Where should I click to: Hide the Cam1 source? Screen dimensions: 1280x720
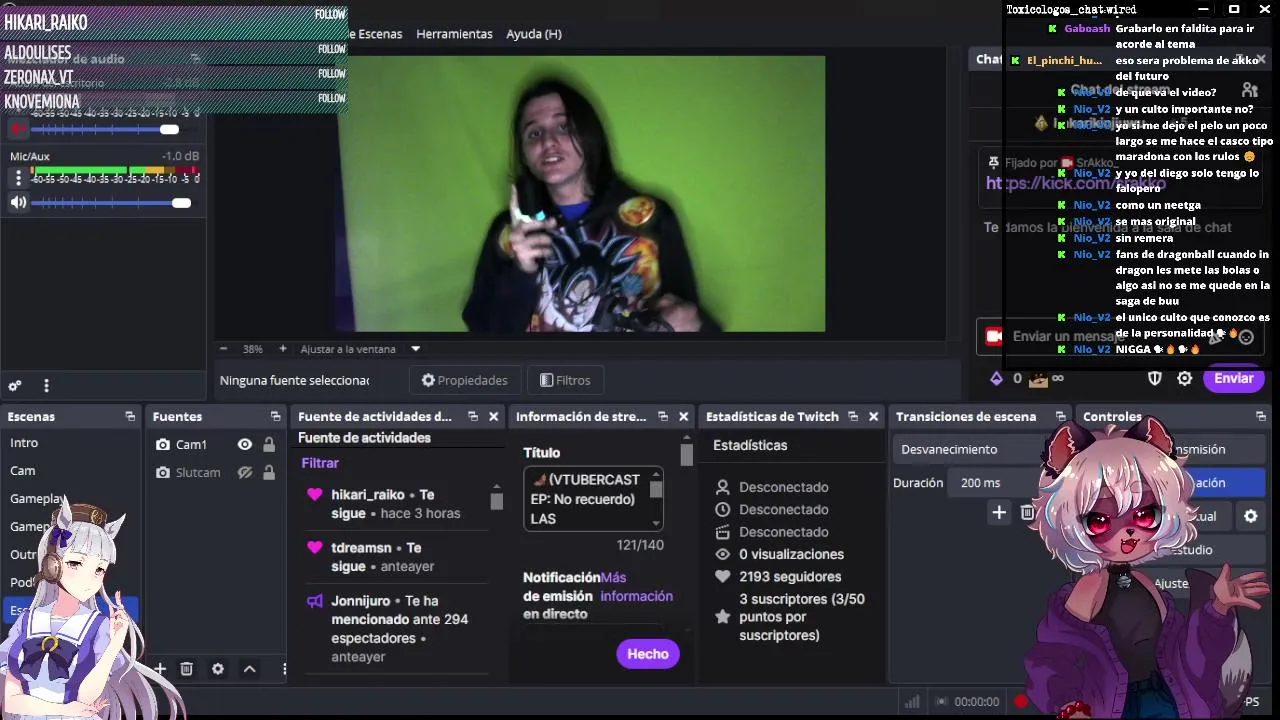pos(245,445)
